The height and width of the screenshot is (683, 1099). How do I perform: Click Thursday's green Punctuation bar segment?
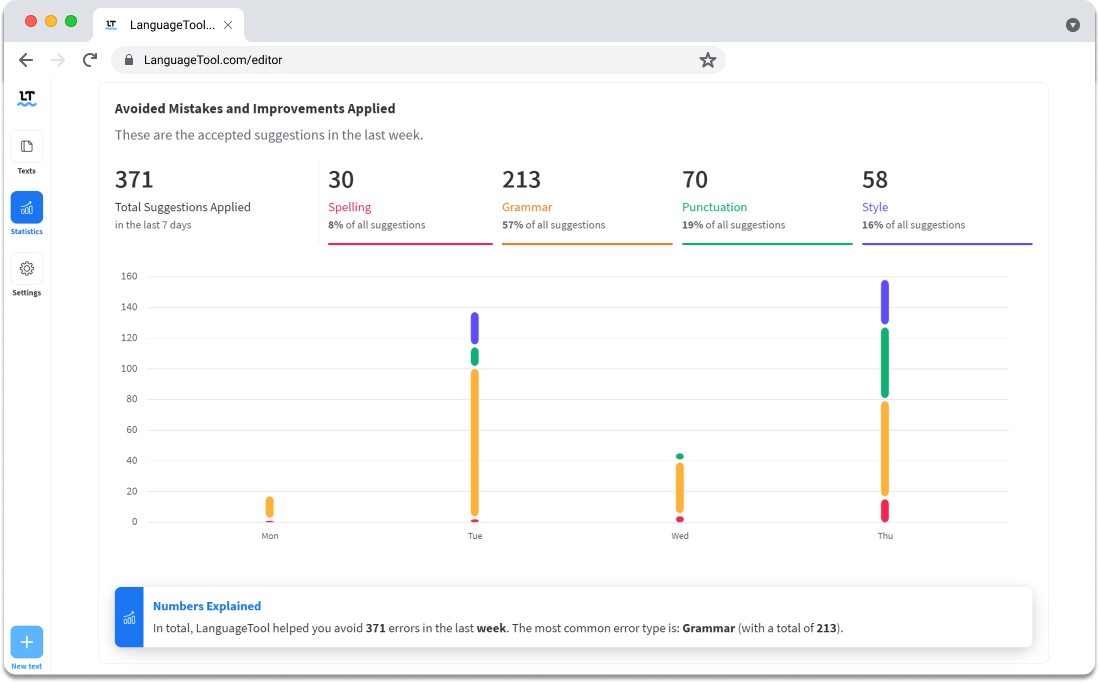885,363
